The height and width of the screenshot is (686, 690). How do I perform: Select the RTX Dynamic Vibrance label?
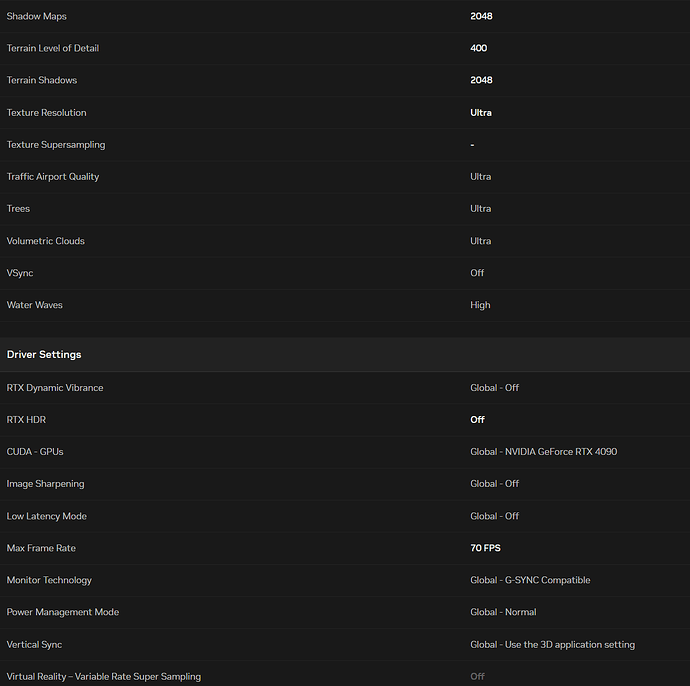pos(55,388)
